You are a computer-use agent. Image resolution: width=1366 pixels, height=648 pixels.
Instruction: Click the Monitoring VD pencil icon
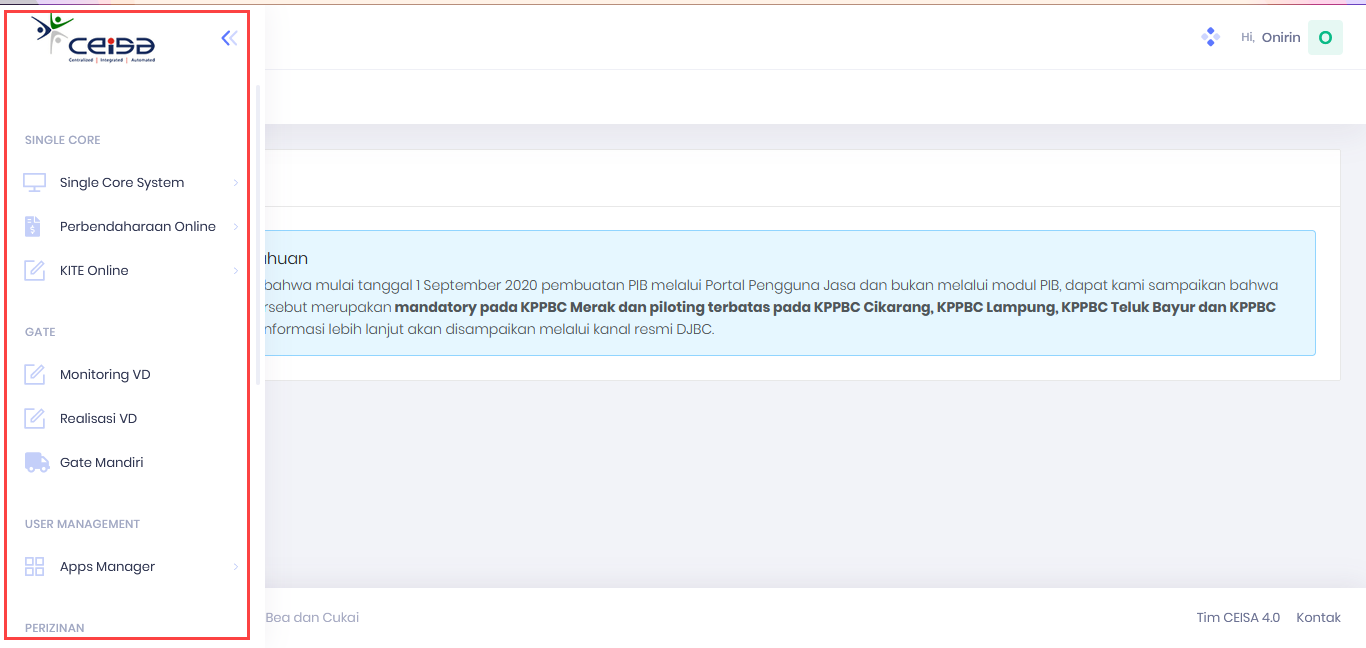(35, 375)
